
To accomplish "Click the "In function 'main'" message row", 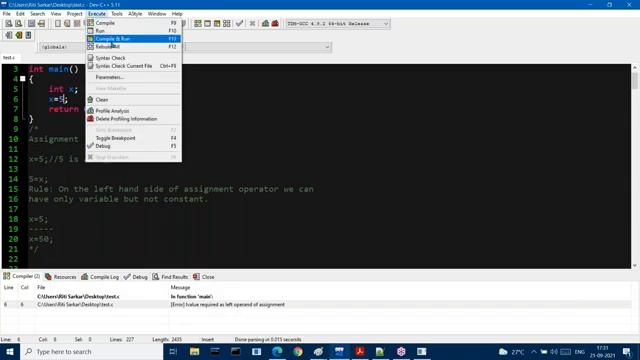I will point(316,297).
